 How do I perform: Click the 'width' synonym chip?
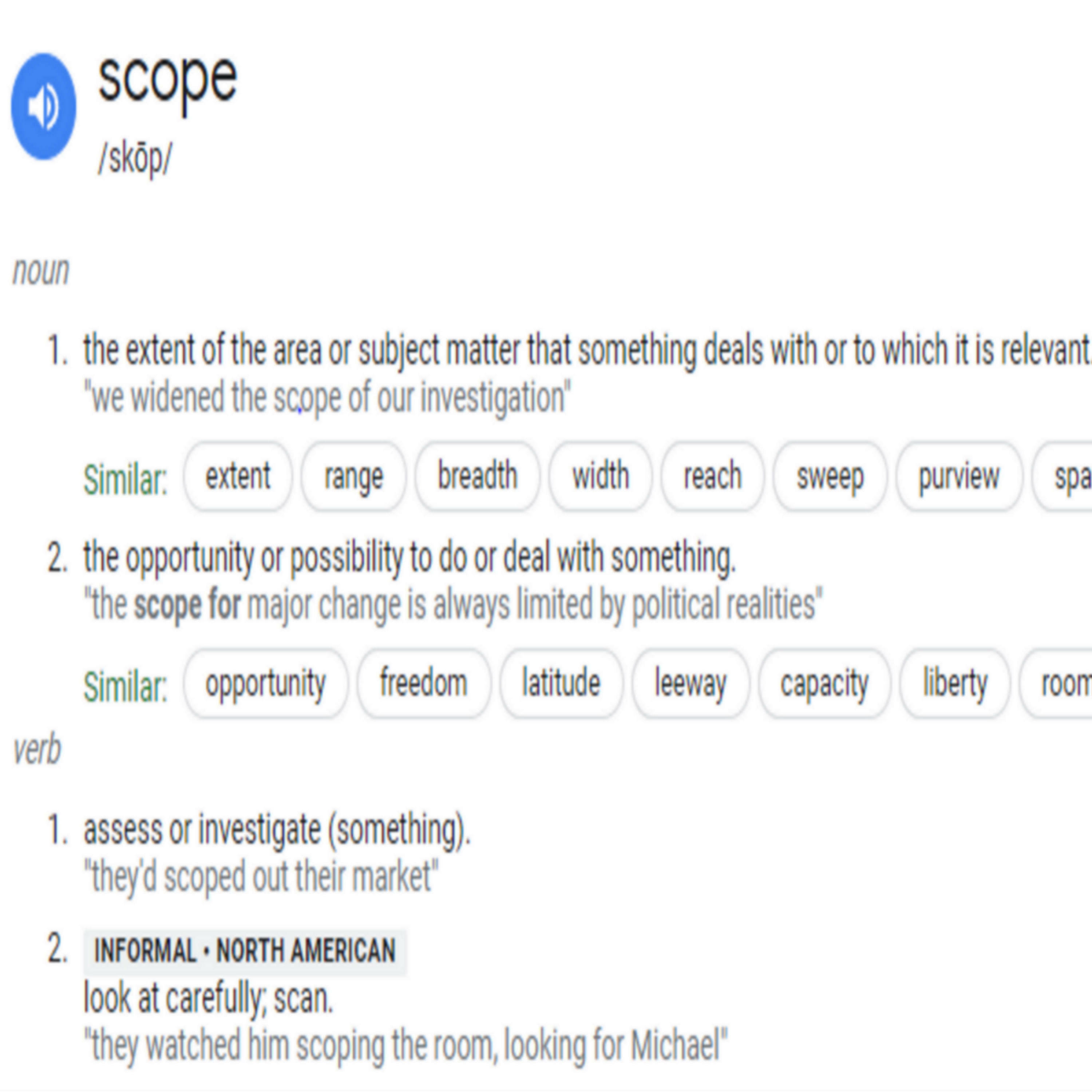[600, 476]
